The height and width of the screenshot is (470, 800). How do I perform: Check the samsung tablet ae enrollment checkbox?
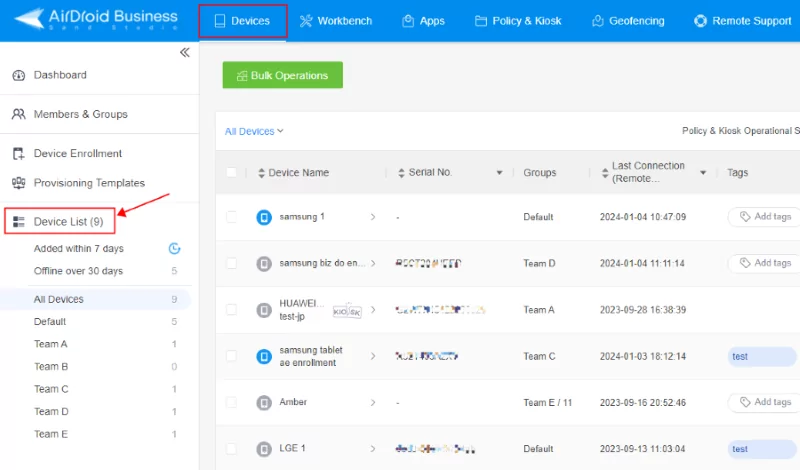231,356
